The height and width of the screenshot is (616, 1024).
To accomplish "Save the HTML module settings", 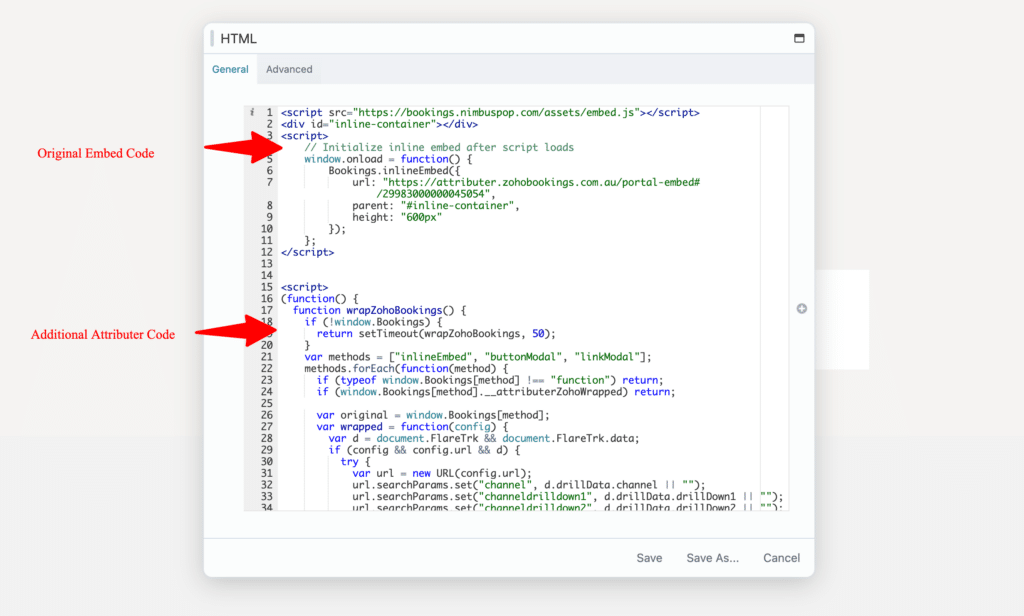I will point(649,558).
